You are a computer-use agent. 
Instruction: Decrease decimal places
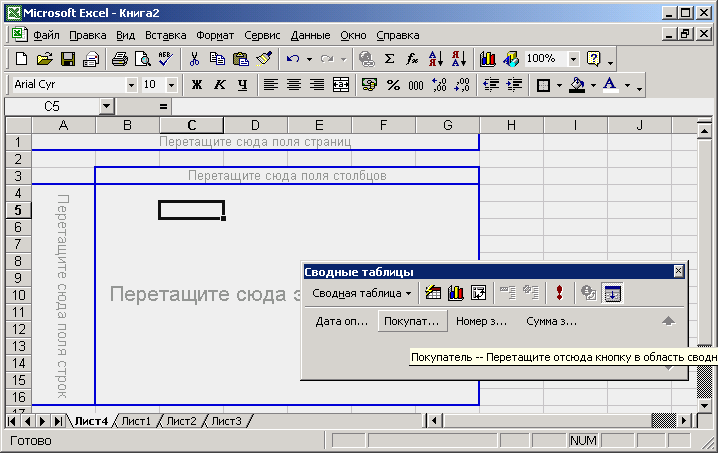point(462,85)
